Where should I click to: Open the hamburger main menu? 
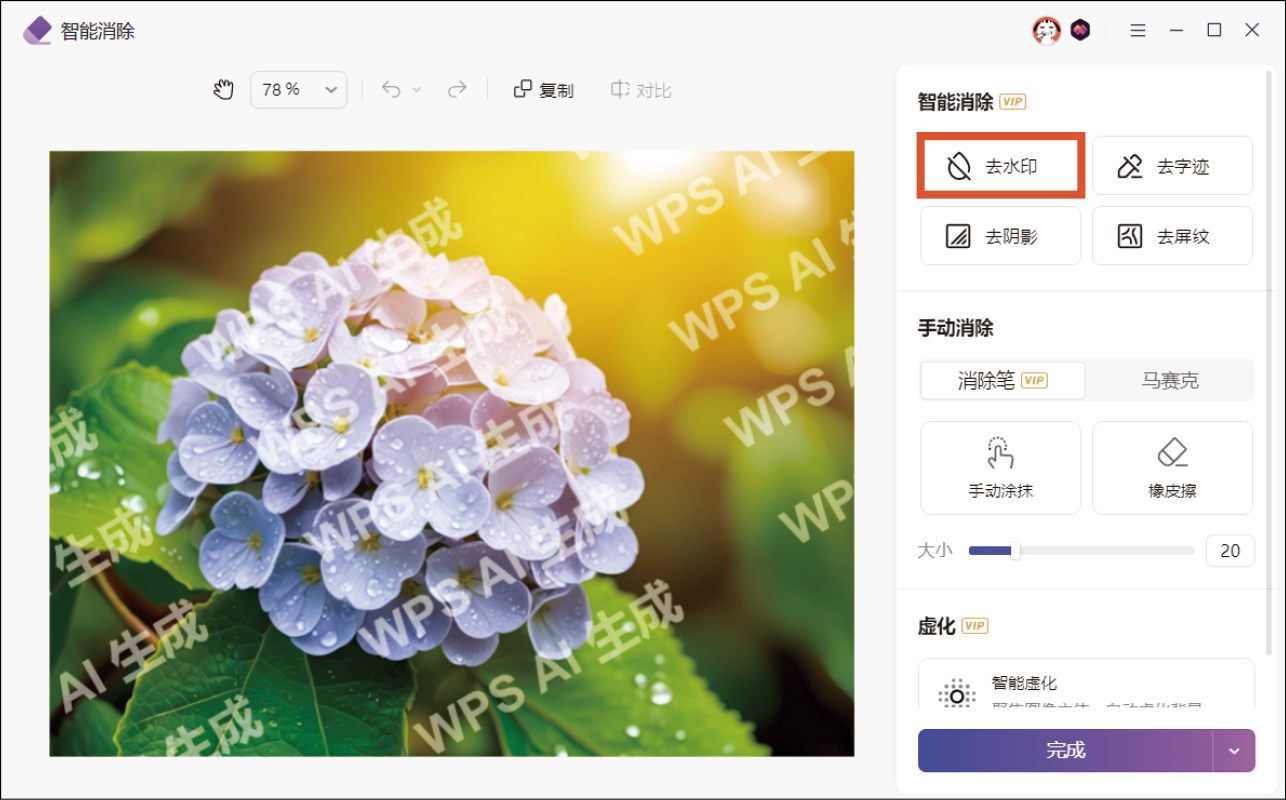pos(1138,31)
